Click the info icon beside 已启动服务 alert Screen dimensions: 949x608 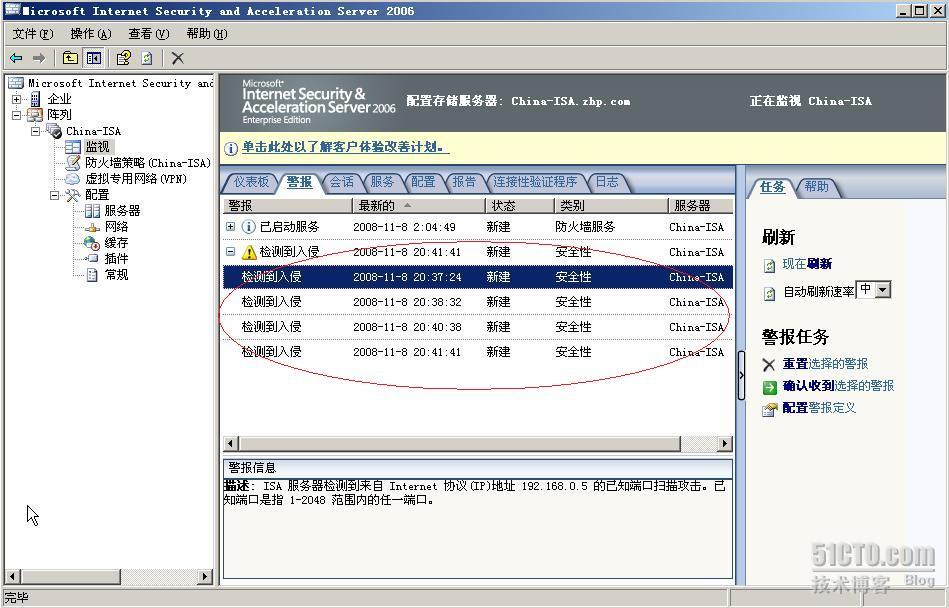[x=248, y=226]
